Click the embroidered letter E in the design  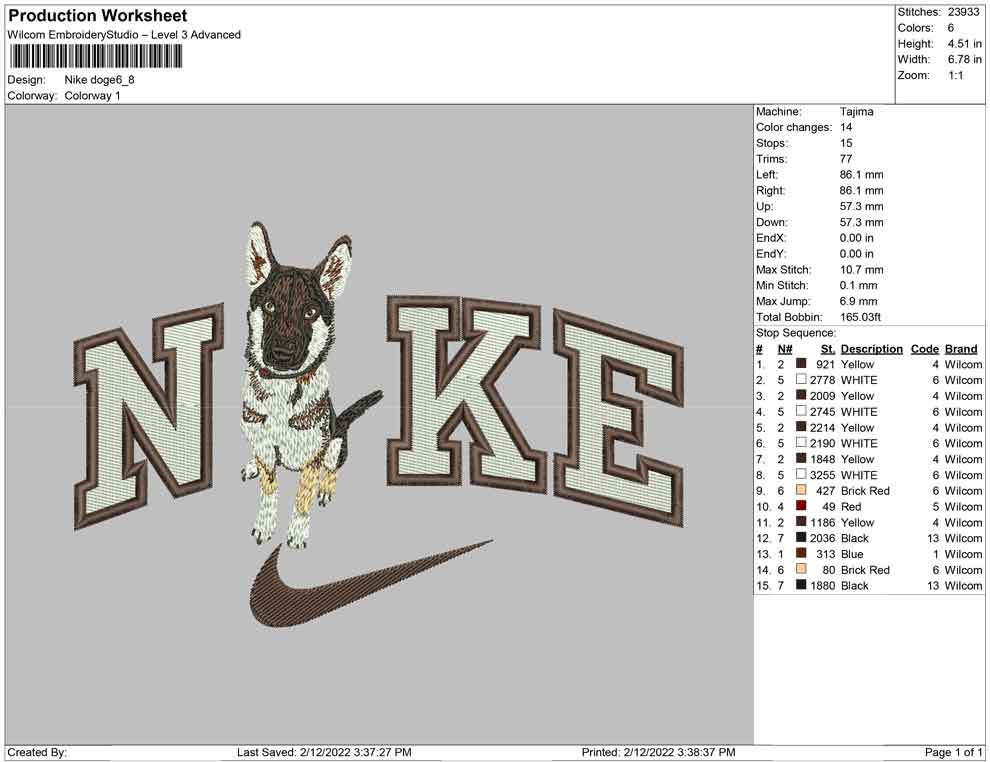coord(618,417)
